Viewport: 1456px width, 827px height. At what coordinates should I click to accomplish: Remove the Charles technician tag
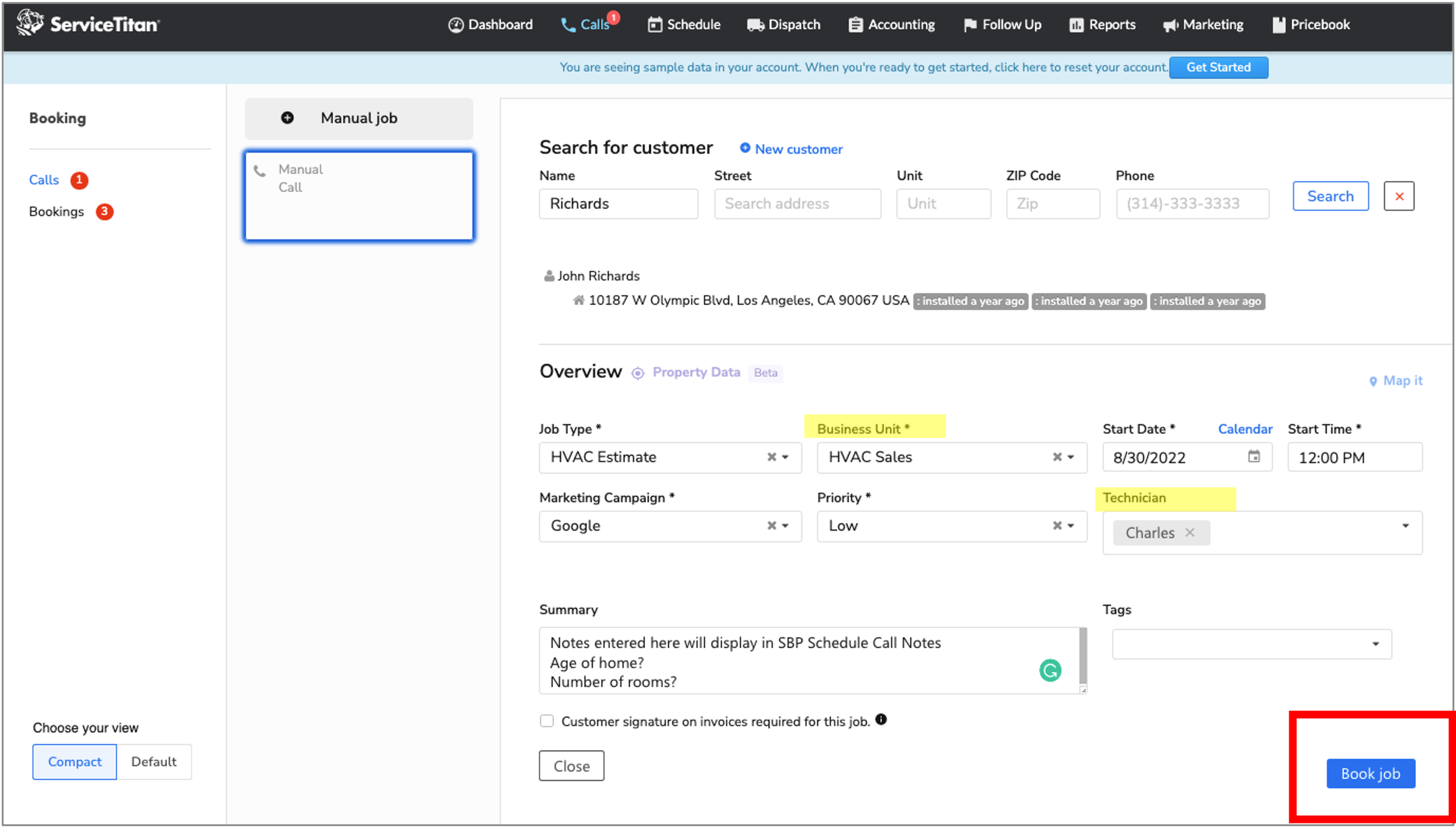tap(1190, 532)
